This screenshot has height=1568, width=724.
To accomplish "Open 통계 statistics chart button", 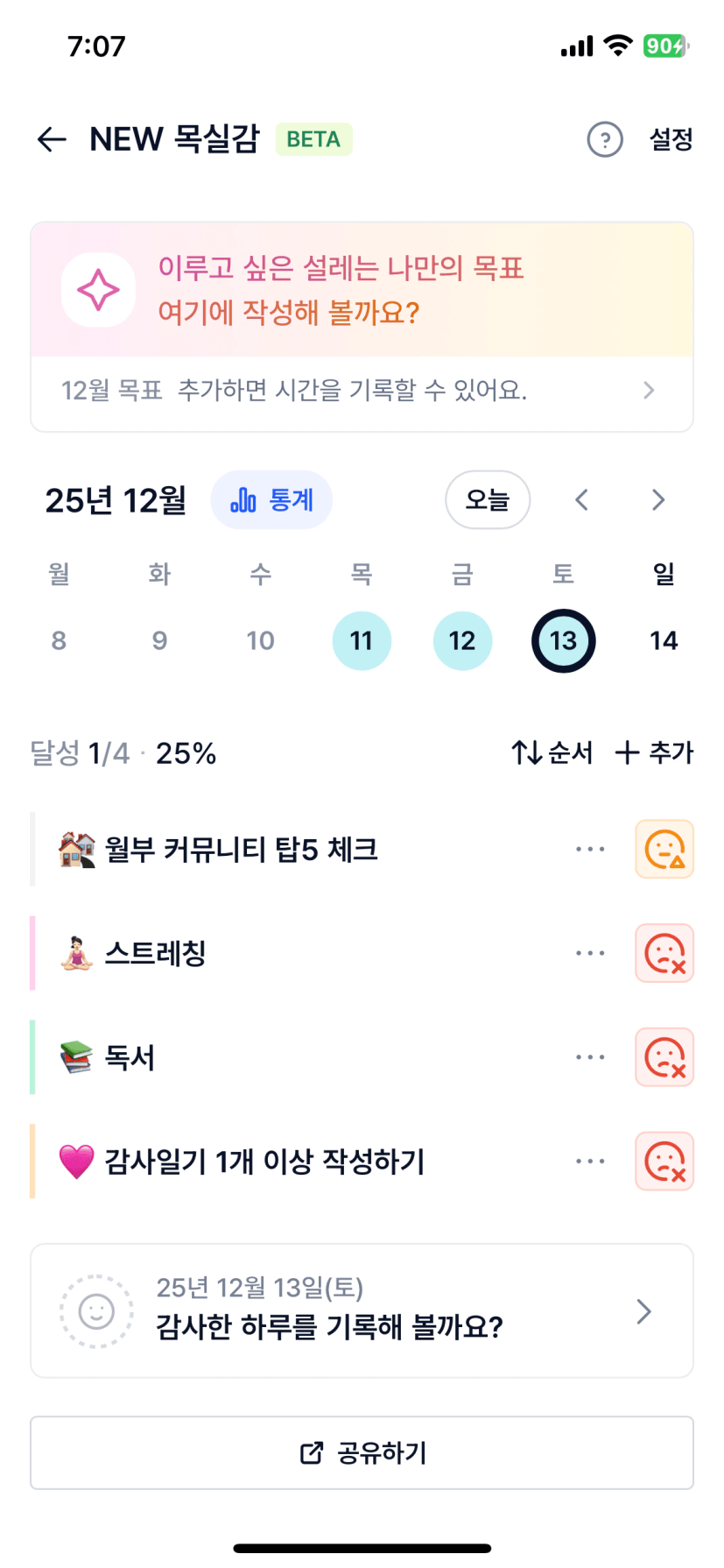I will click(271, 500).
